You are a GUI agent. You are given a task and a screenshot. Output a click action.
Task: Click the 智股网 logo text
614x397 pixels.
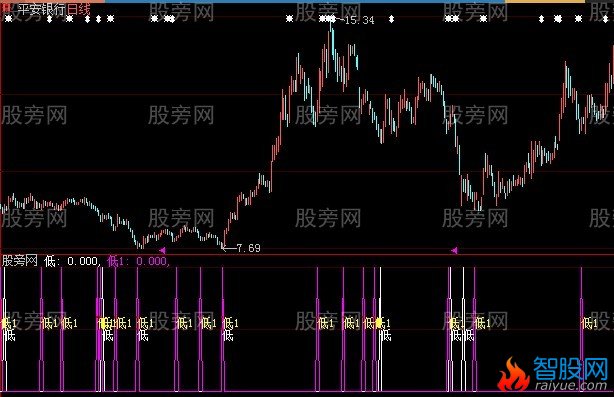point(570,369)
